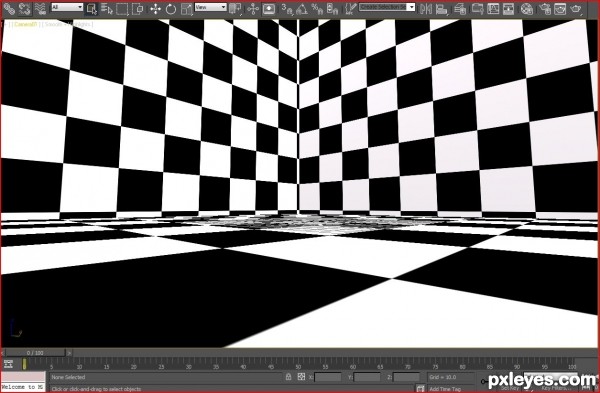The image size is (600, 393).
Task: Step time slider forward with right arrow
Action: point(69,353)
